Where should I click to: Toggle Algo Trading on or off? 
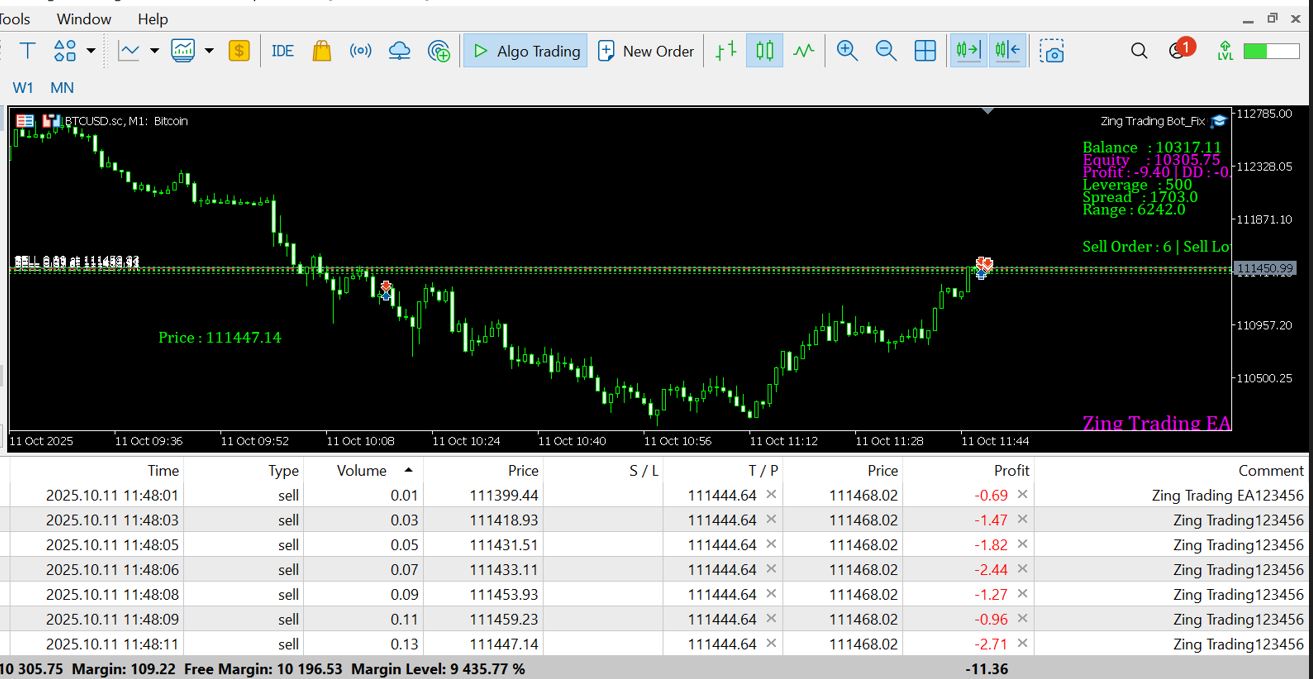click(526, 51)
